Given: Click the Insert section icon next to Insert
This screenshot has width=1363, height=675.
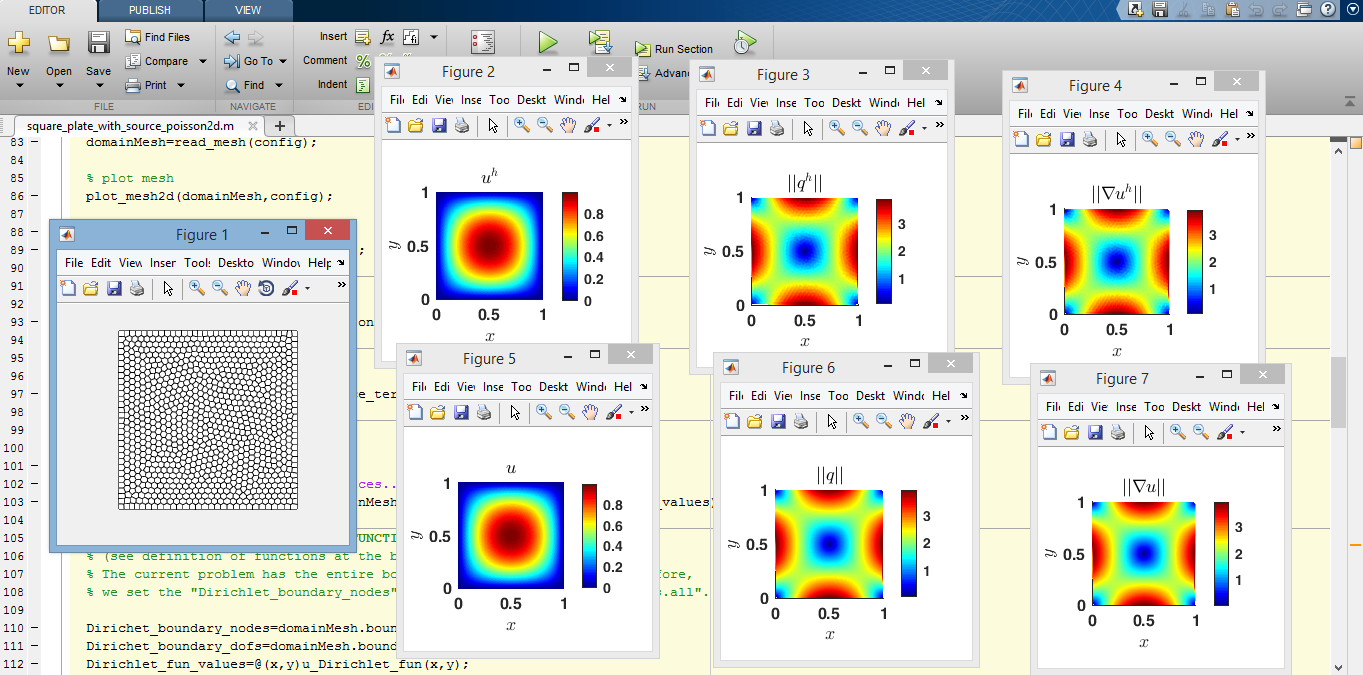Looking at the screenshot, I should (362, 37).
